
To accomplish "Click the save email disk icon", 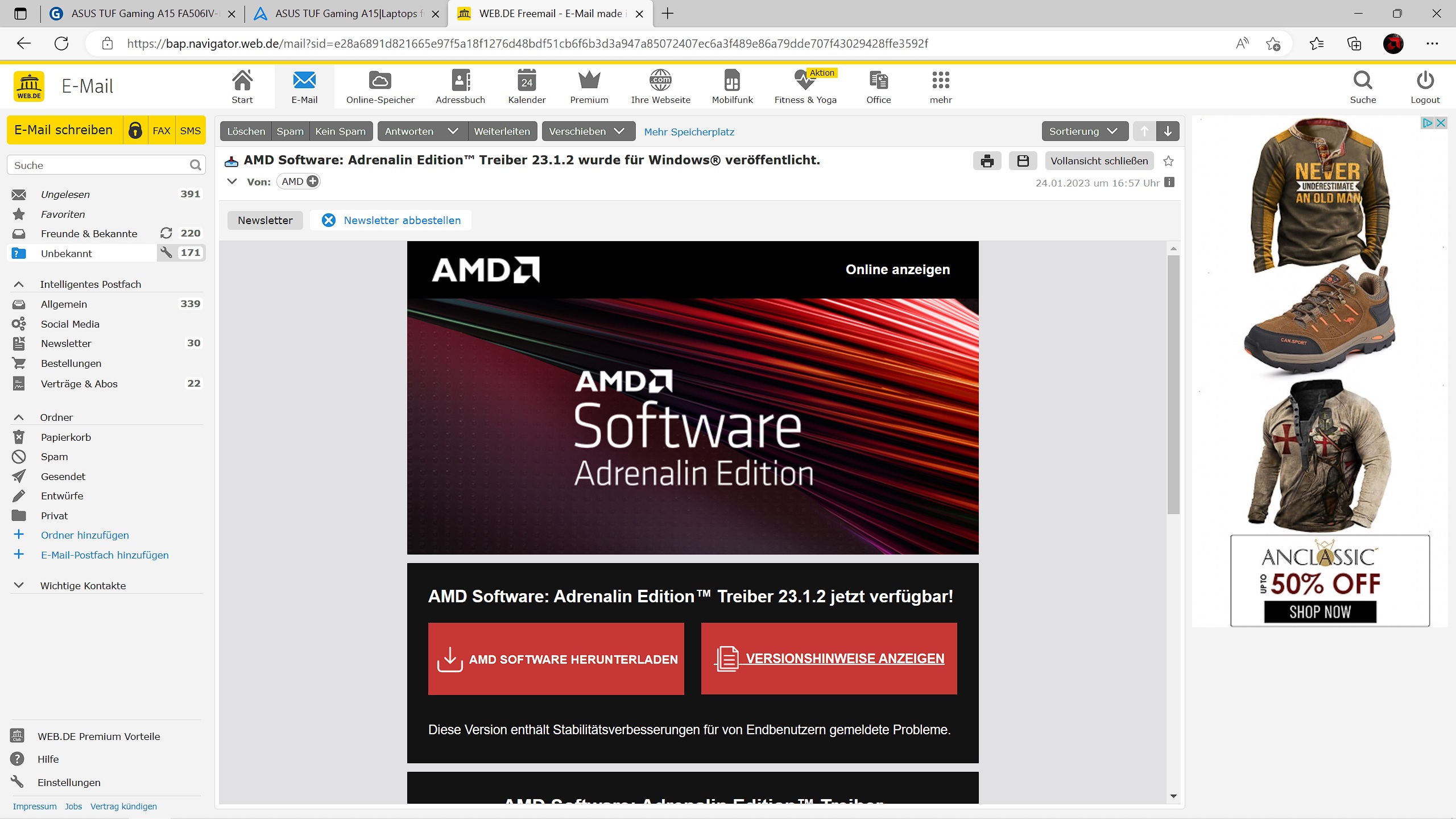I will (x=1023, y=161).
